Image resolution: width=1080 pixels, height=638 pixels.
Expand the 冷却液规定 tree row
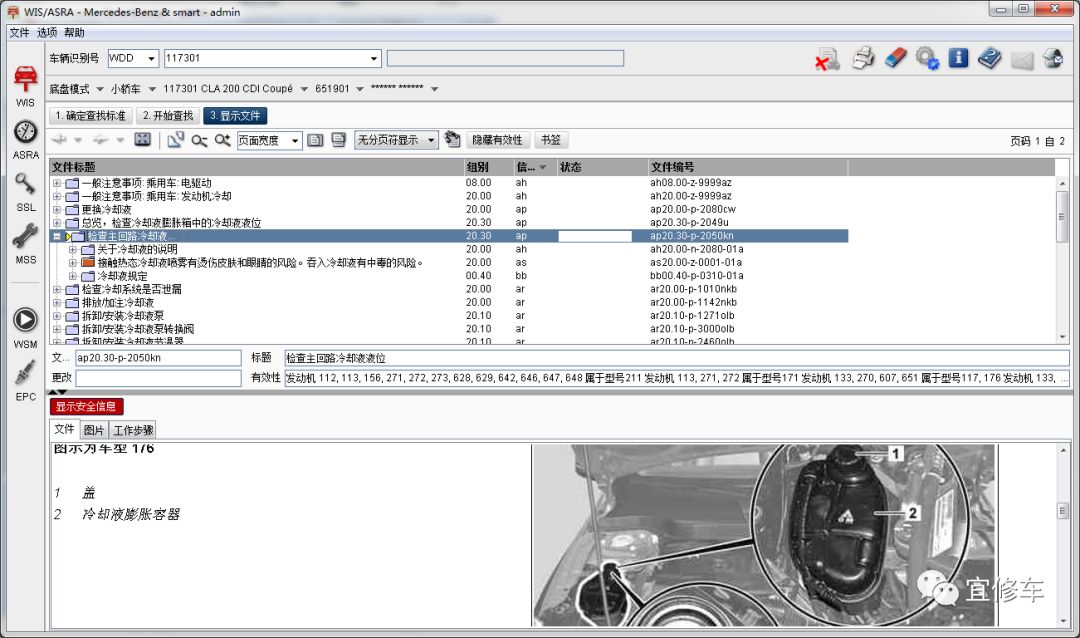pos(72,276)
